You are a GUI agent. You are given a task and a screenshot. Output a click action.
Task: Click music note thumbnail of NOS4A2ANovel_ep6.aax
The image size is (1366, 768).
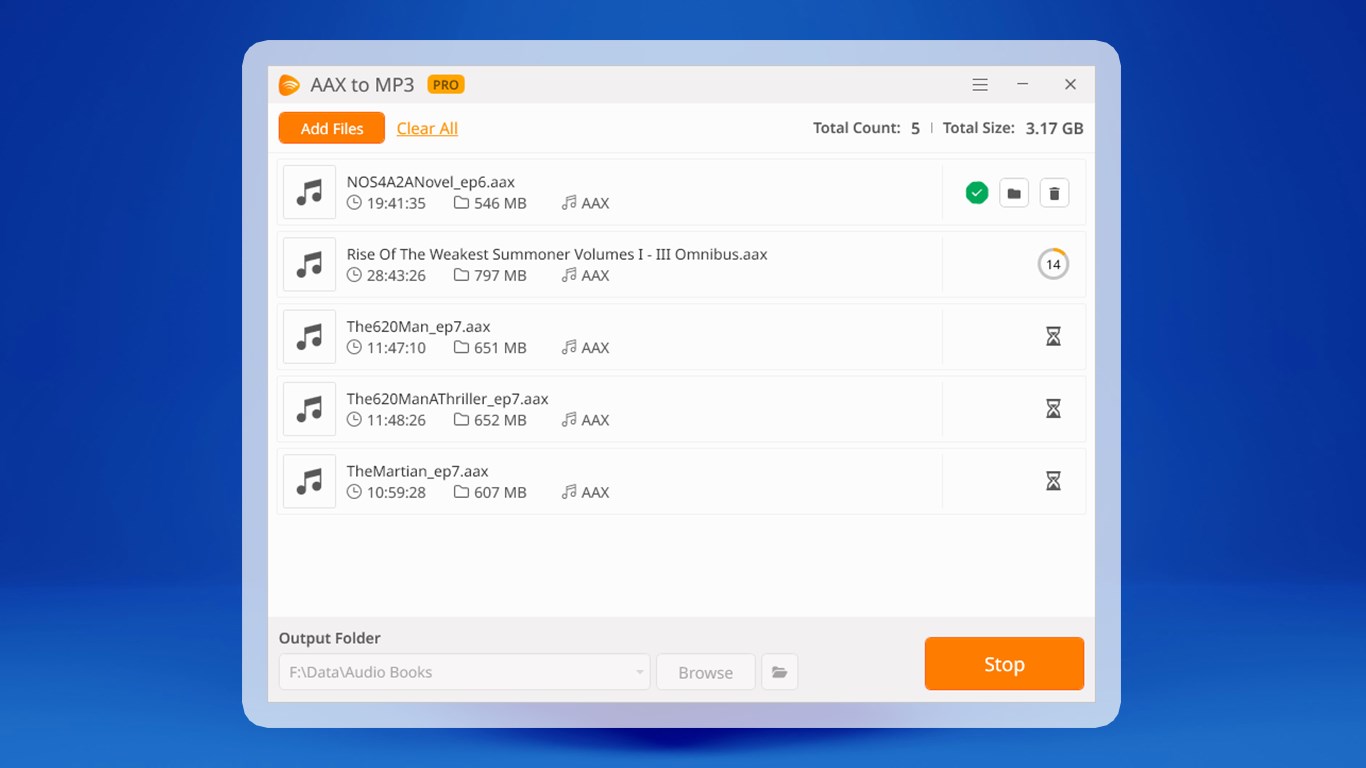pyautogui.click(x=309, y=192)
